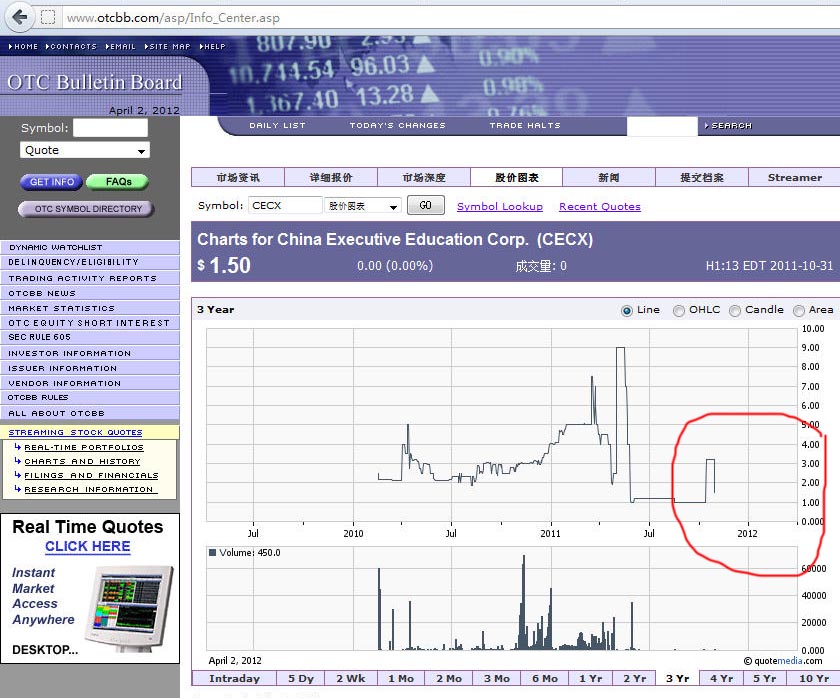This screenshot has height=698, width=840.
Task: Open the FILINGS AND FINANCIALS link
Action: click(x=92, y=475)
